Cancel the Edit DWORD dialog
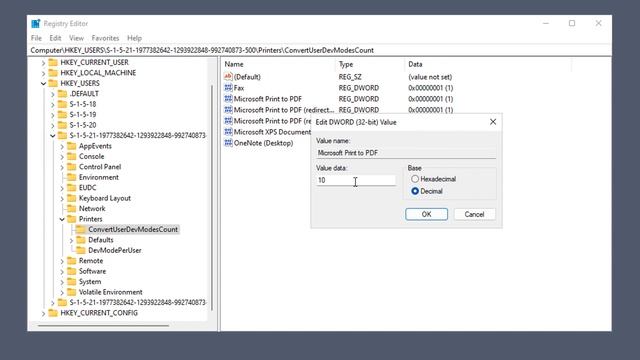Screen dimensions: 640x360 pyautogui.click(x=474, y=214)
